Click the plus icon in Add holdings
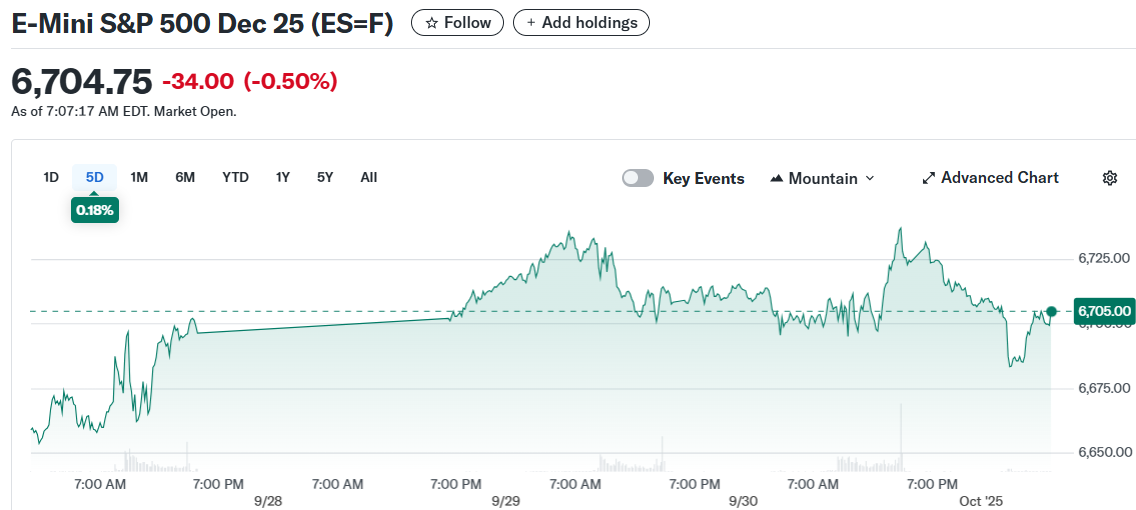The width and height of the screenshot is (1136, 510). click(531, 23)
